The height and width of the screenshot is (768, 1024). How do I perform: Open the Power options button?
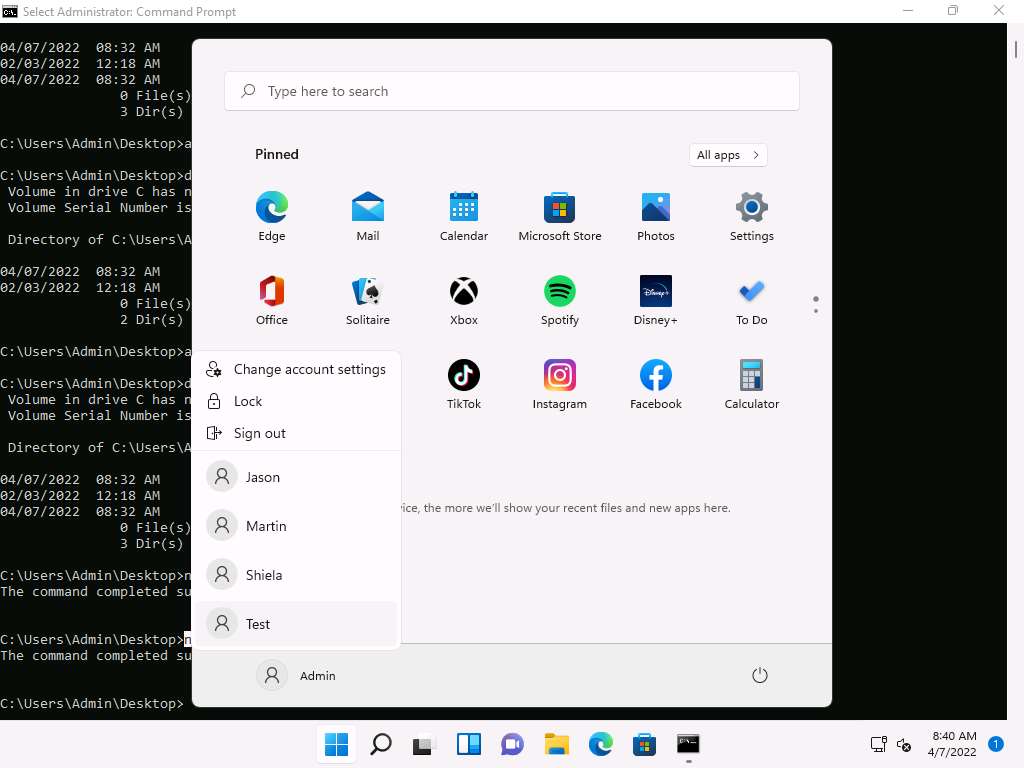click(x=759, y=676)
